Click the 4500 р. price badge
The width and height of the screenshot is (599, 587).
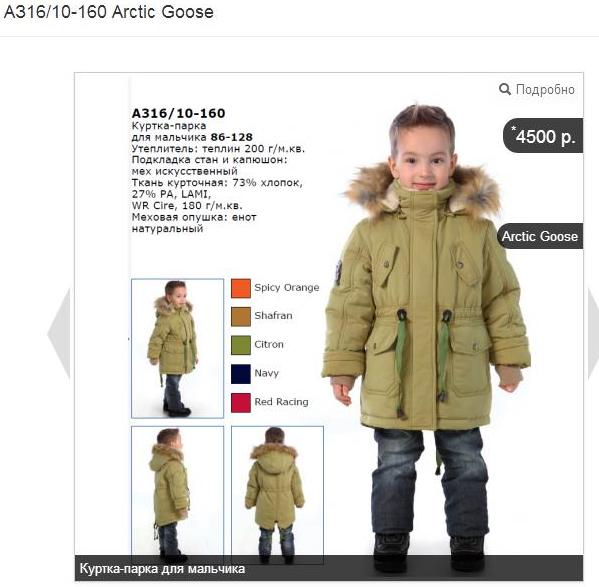[543, 136]
